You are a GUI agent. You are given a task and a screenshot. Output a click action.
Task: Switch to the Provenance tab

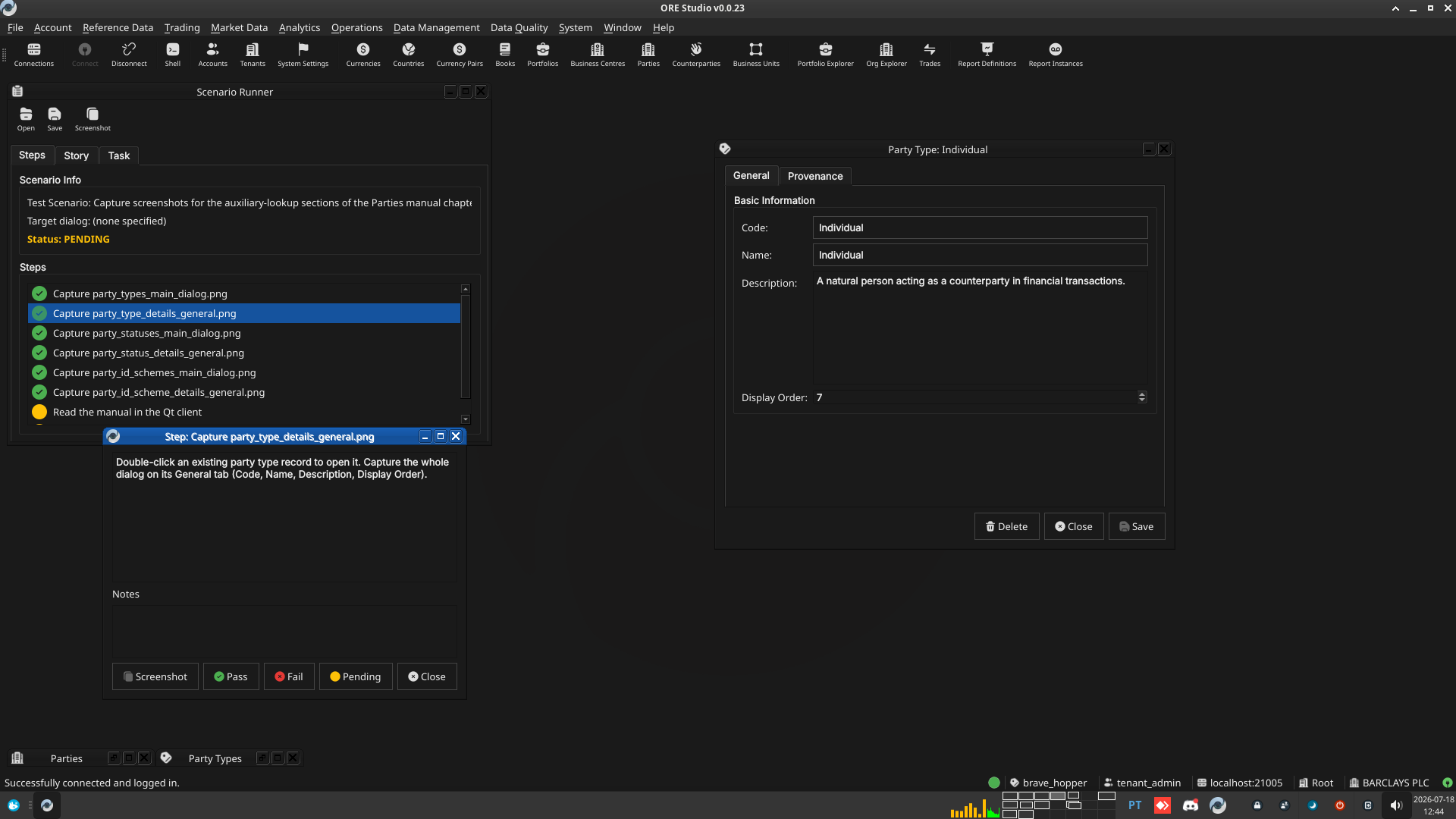tap(815, 176)
